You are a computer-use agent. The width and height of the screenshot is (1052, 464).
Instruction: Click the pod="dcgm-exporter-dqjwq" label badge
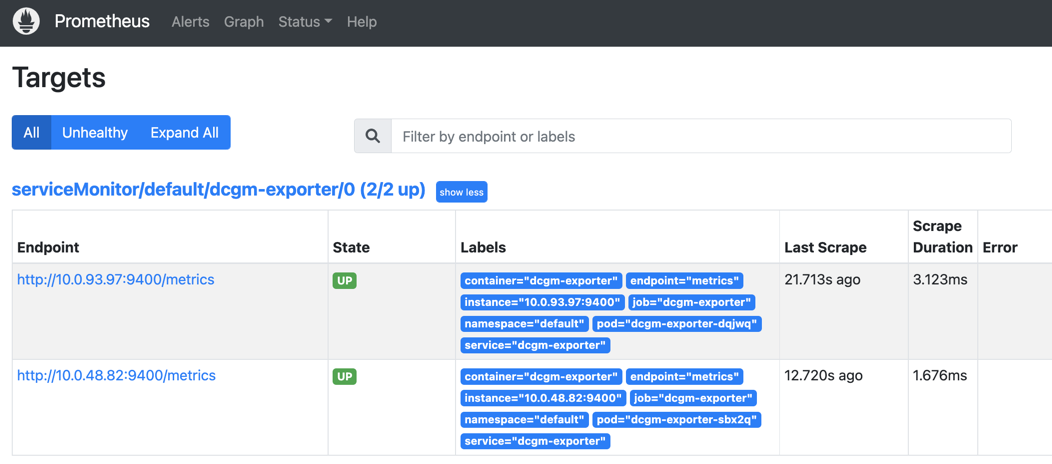coord(678,324)
